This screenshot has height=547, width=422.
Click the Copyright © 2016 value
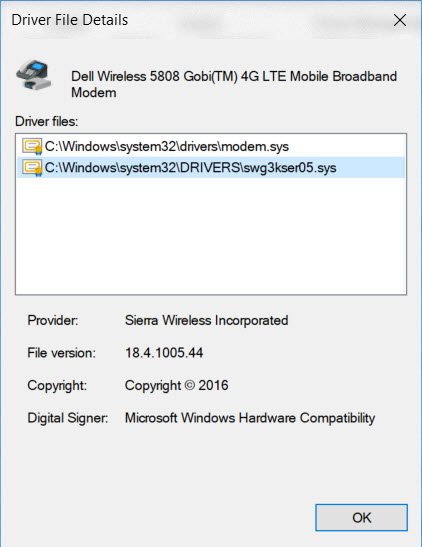176,385
